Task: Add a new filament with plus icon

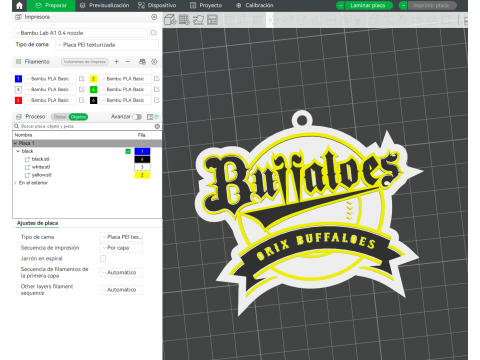Action: [x=117, y=62]
